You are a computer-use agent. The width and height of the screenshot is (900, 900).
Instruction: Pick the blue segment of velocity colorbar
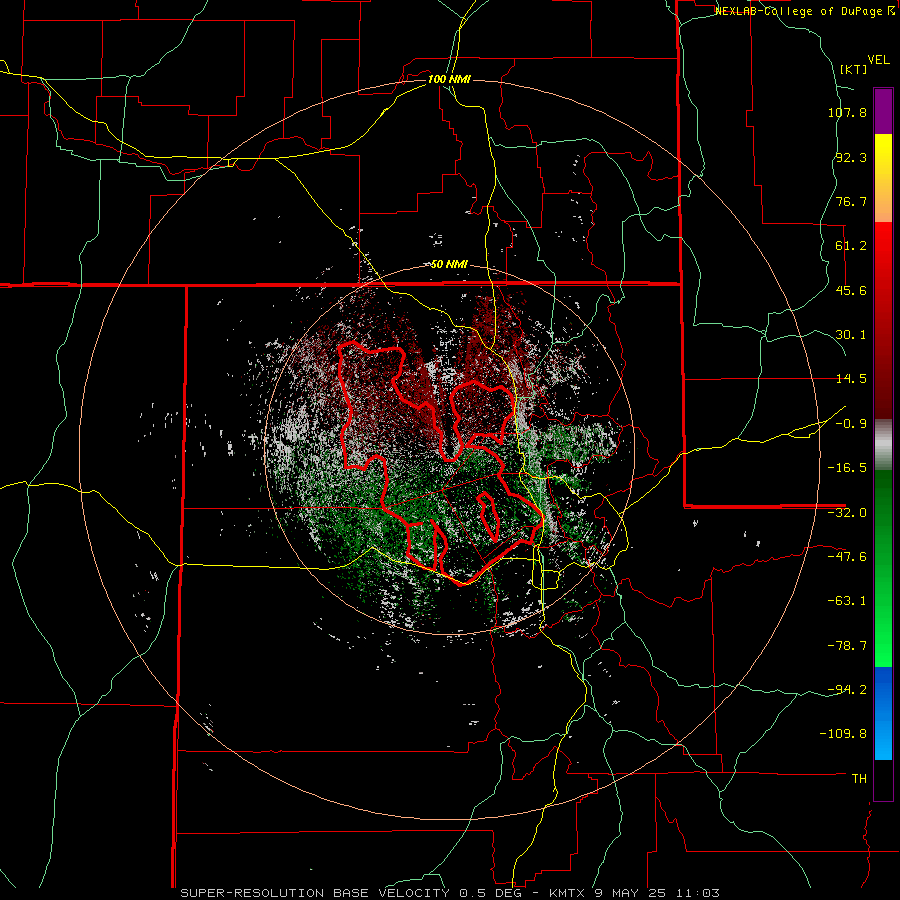[x=883, y=713]
